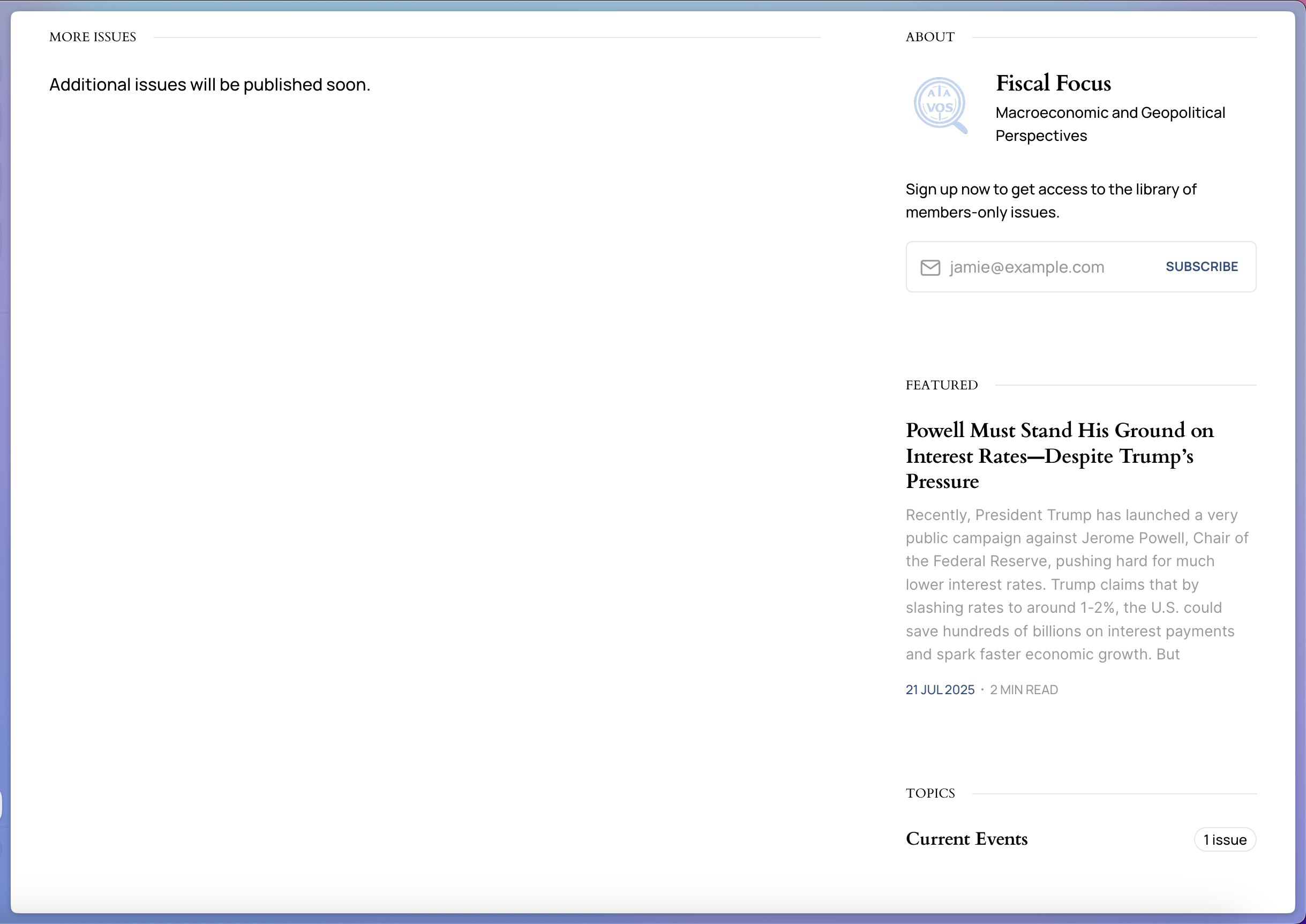Screen dimensions: 1306x924
Task: Click the 2 MIN READ label
Action: 1023,689
